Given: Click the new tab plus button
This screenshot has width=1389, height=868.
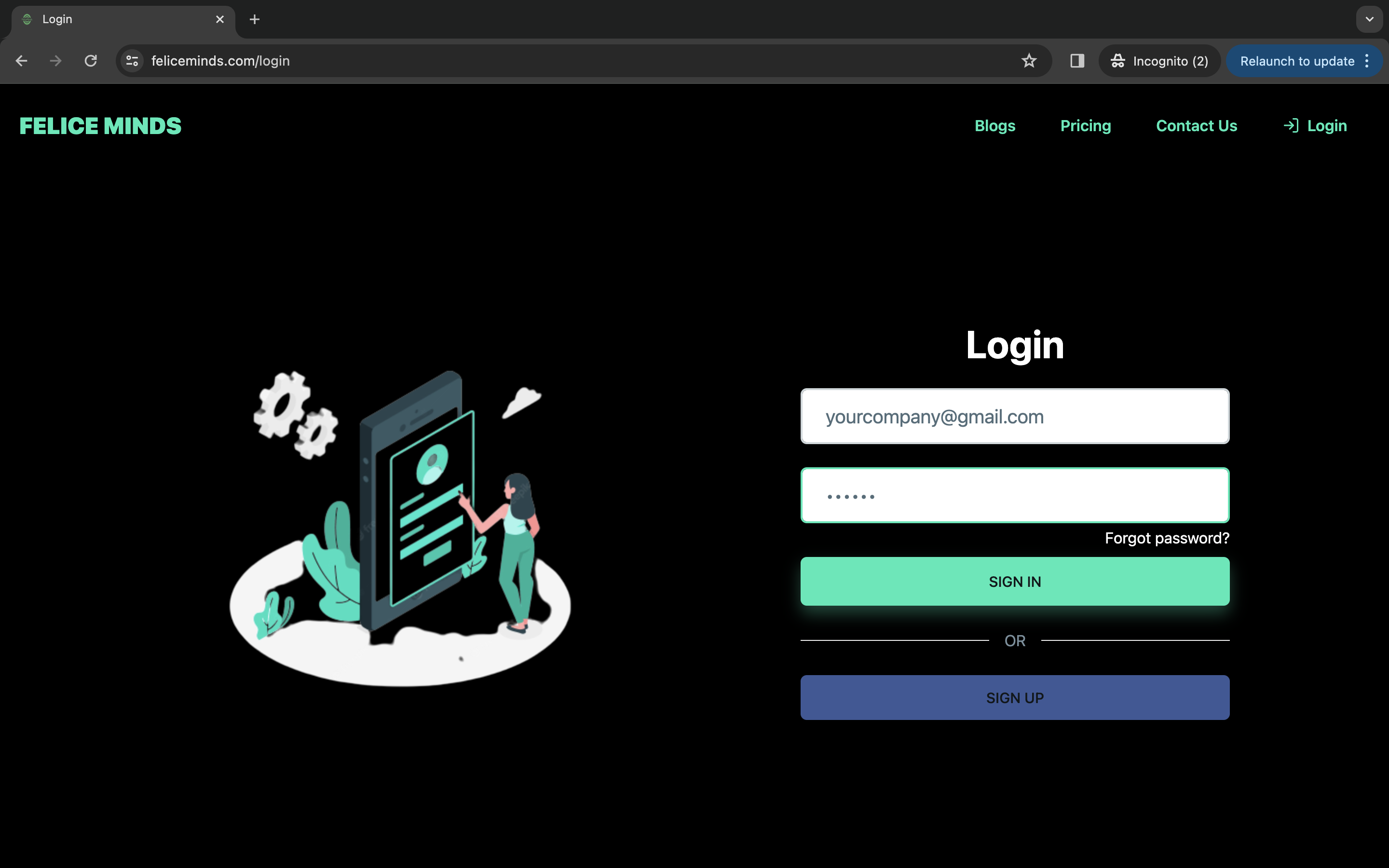Looking at the screenshot, I should pyautogui.click(x=254, y=19).
